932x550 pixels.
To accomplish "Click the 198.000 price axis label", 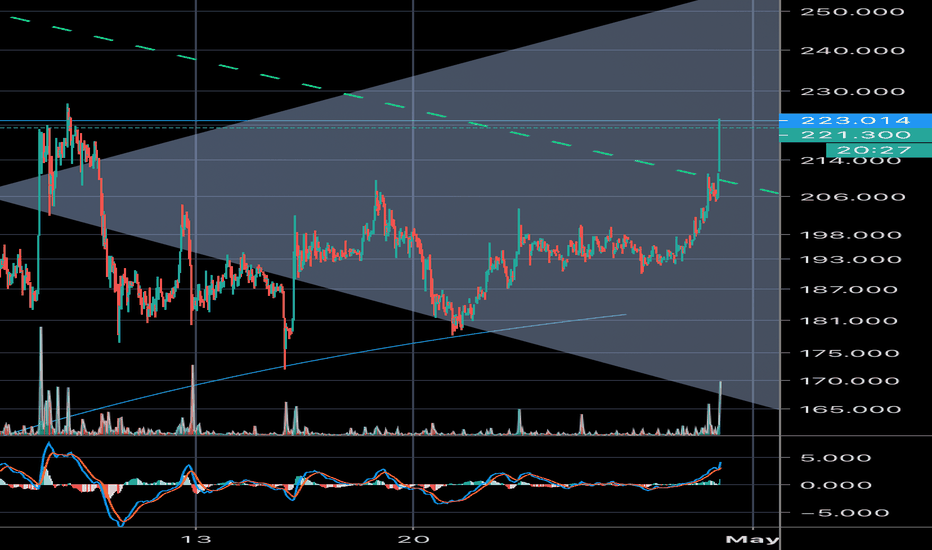I will (x=852, y=235).
